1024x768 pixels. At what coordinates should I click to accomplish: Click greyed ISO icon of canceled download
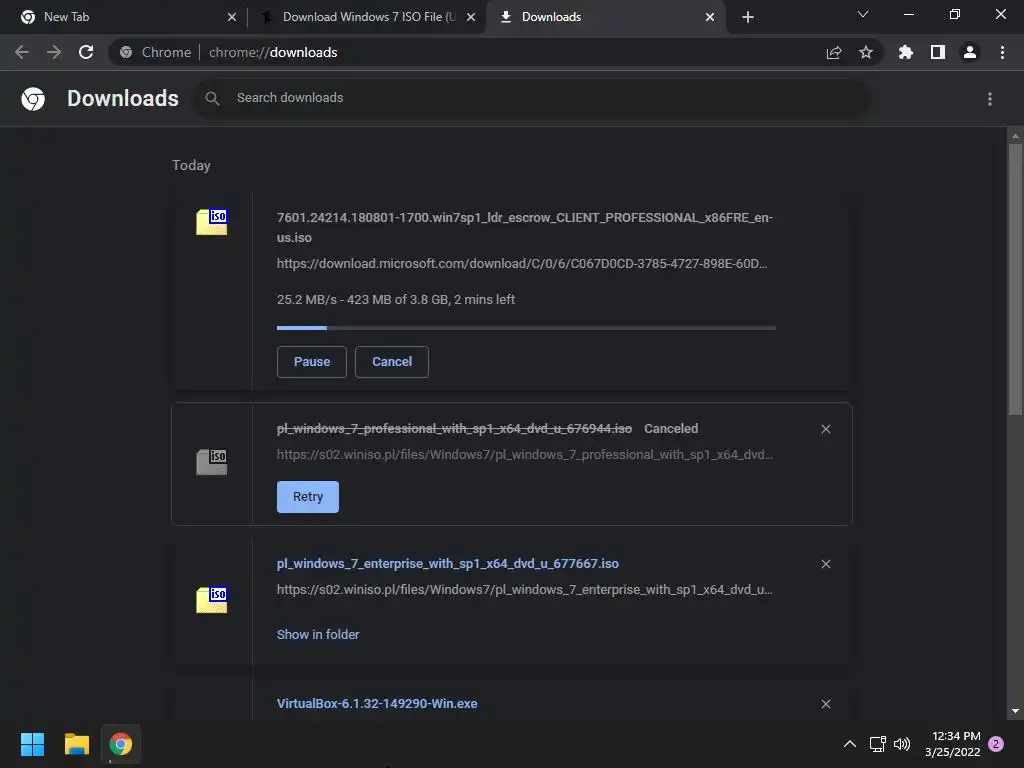click(x=212, y=462)
